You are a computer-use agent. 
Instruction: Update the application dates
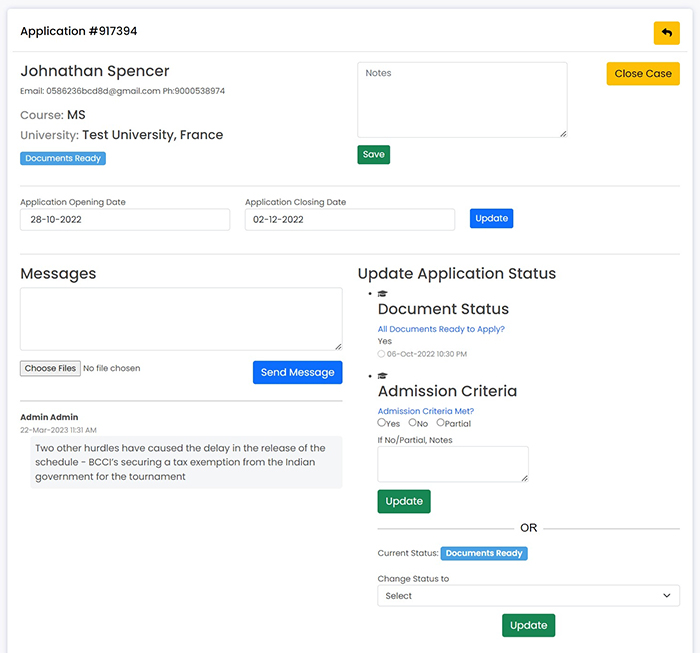[x=492, y=218]
